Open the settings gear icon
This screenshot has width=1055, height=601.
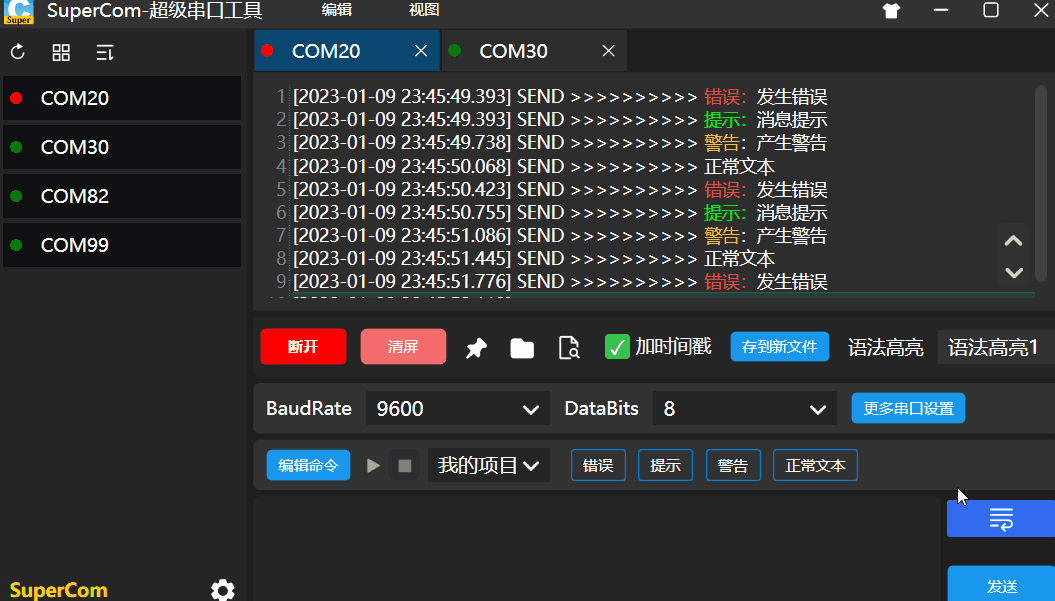[x=223, y=590]
